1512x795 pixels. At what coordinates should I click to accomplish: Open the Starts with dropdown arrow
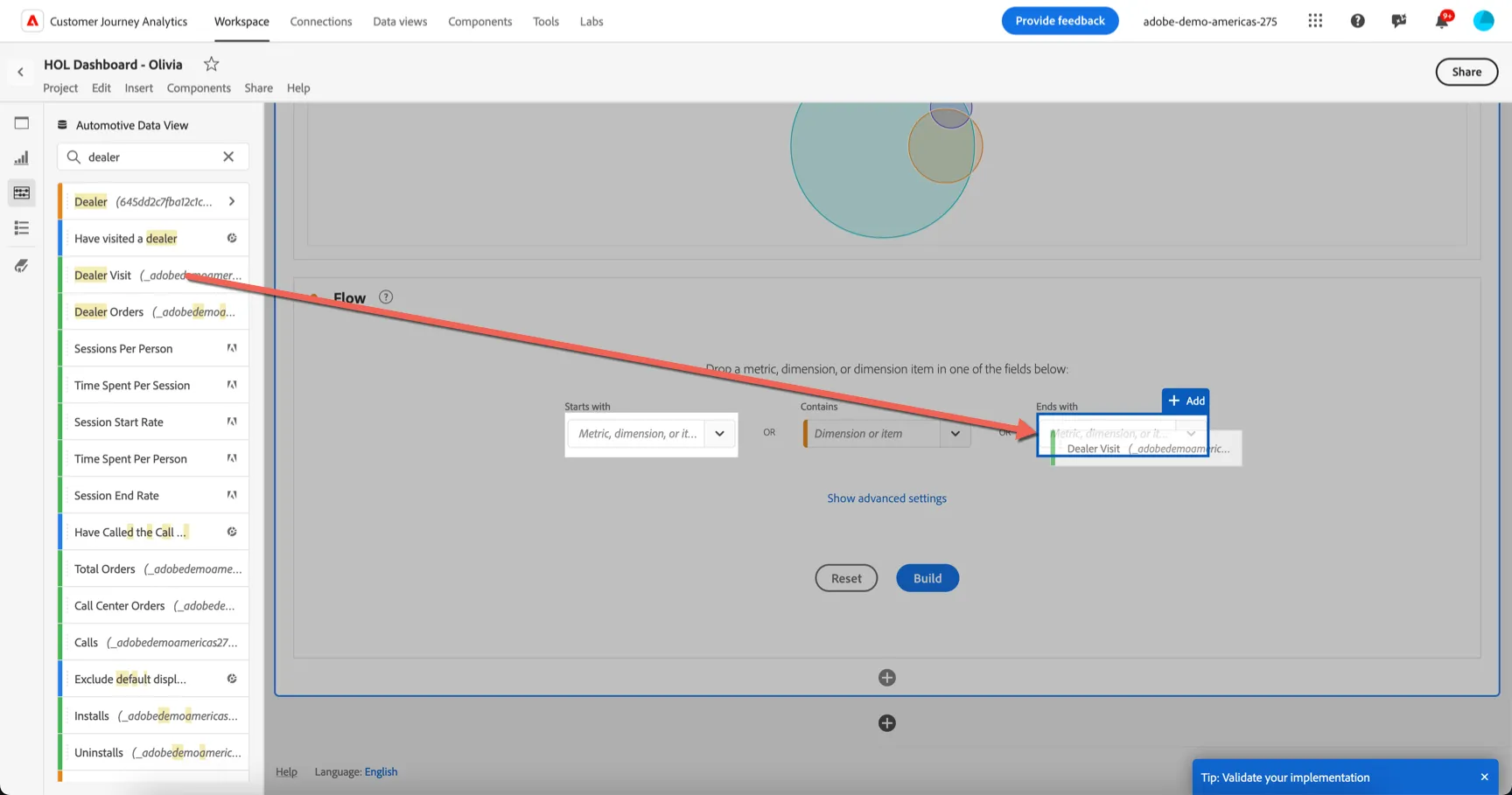click(x=719, y=434)
